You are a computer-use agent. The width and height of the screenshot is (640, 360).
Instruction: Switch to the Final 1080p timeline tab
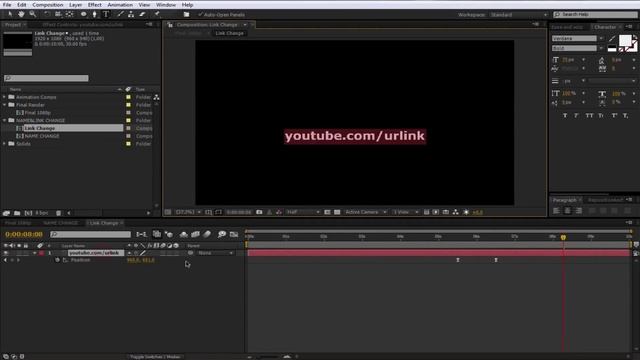coord(18,223)
